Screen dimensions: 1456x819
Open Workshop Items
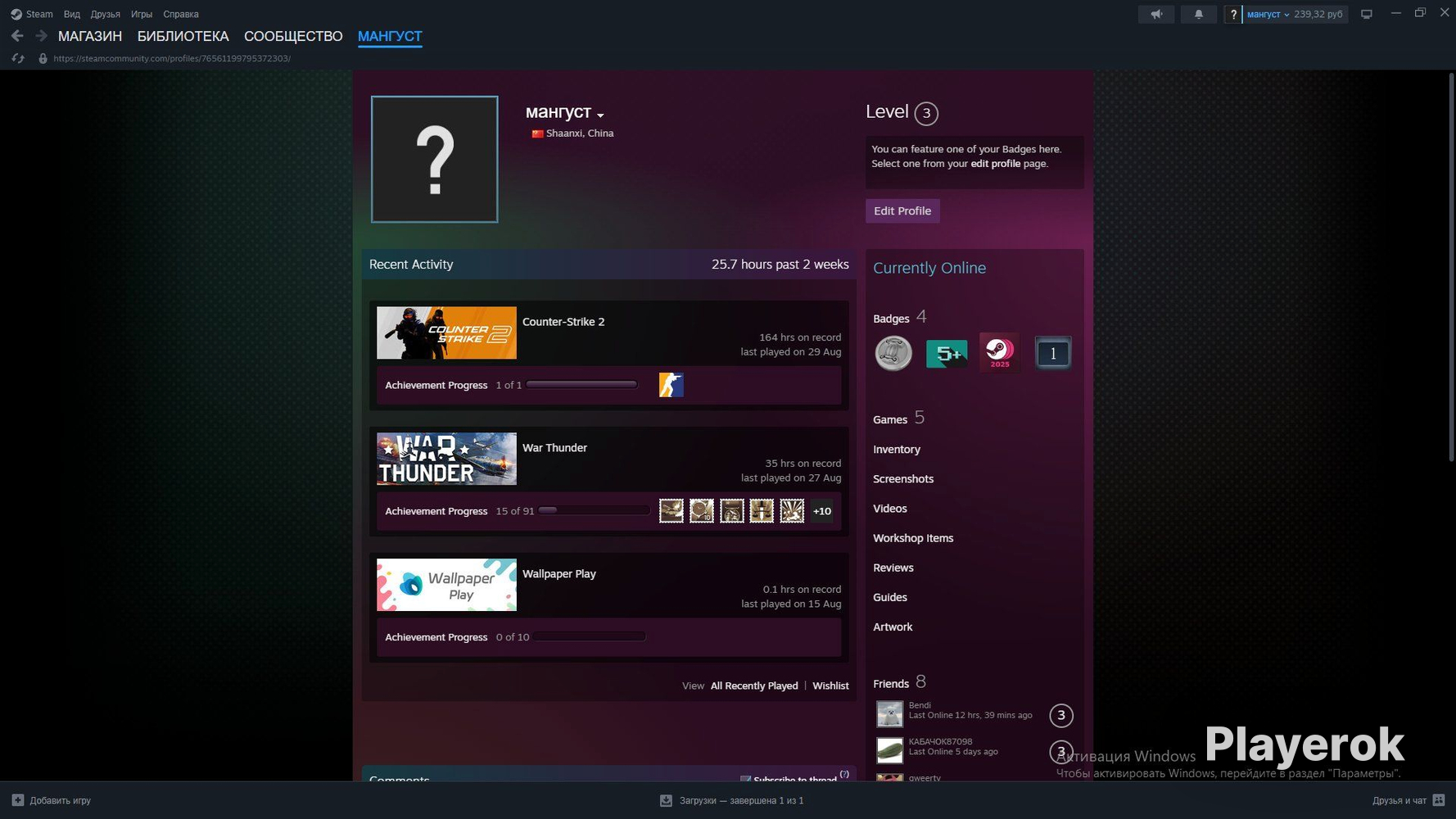[x=913, y=538]
